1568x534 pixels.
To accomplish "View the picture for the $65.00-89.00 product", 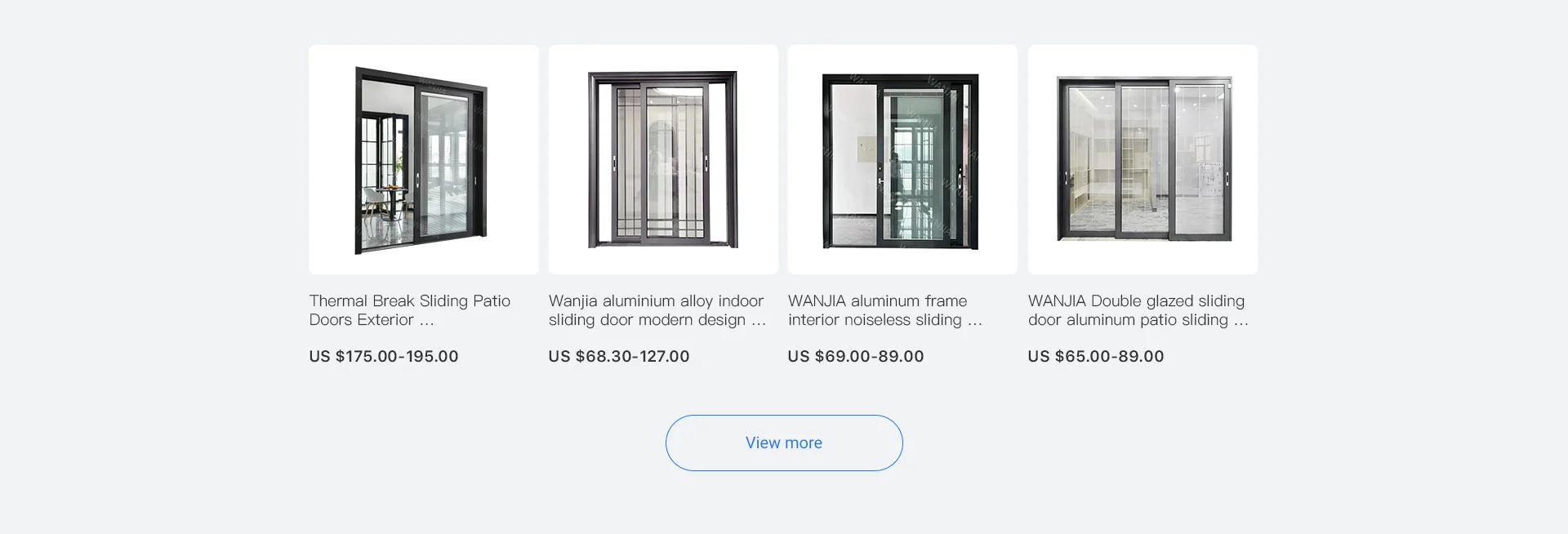I will coord(1143,159).
